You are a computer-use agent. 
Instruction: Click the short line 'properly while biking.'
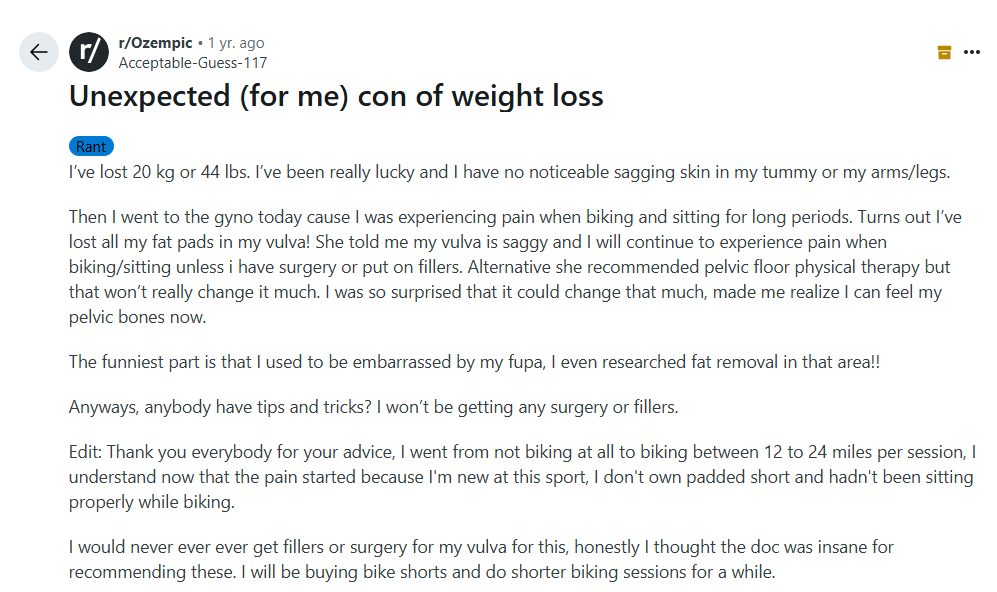point(152,502)
